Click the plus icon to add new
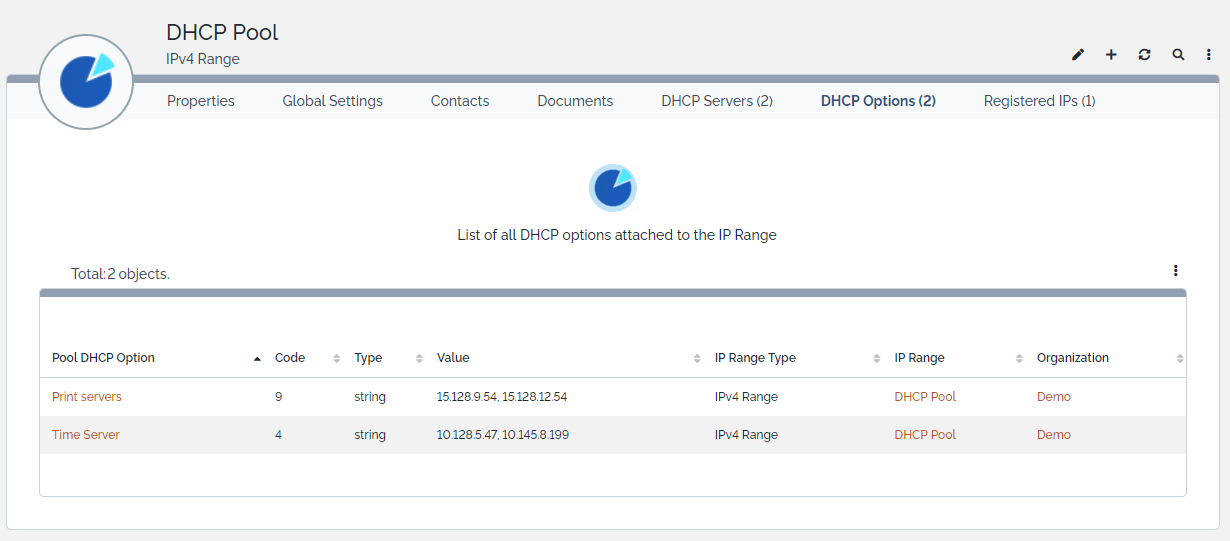The width and height of the screenshot is (1230, 541). [x=1111, y=55]
